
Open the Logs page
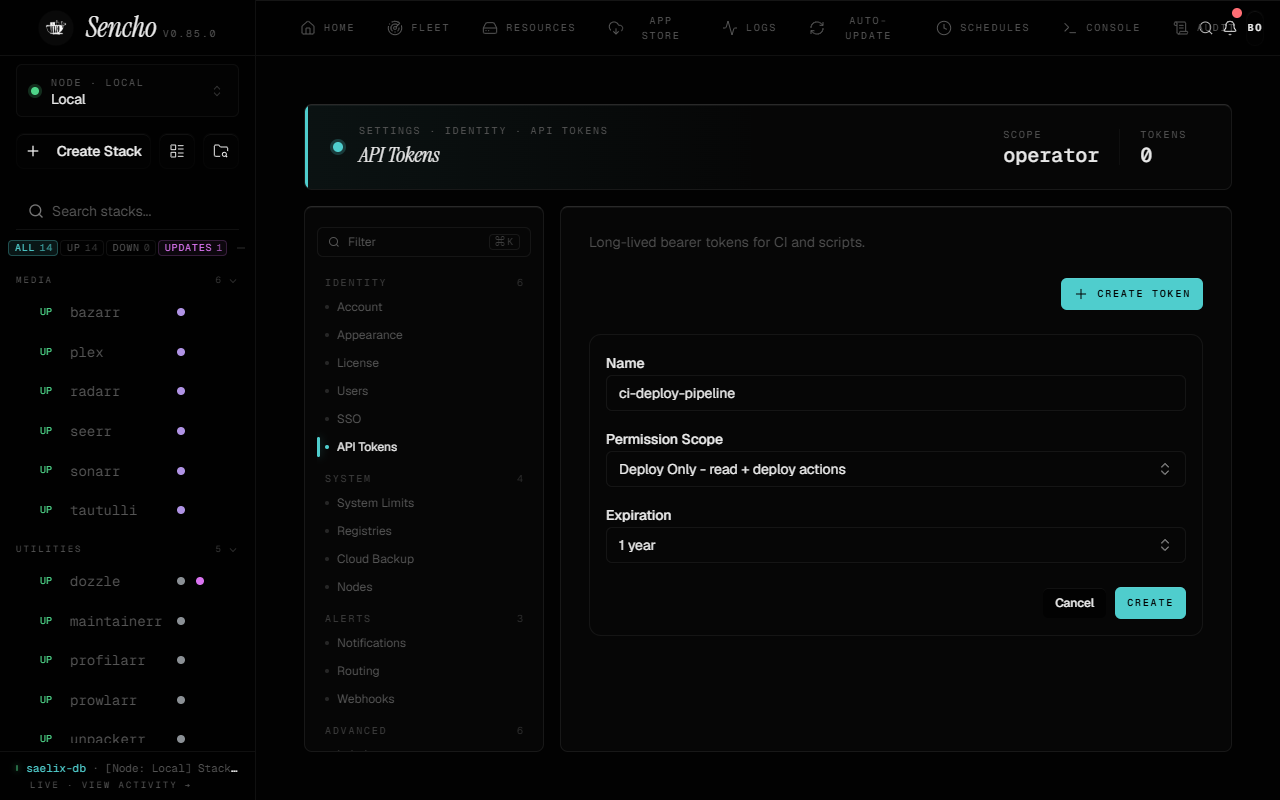(x=749, y=28)
